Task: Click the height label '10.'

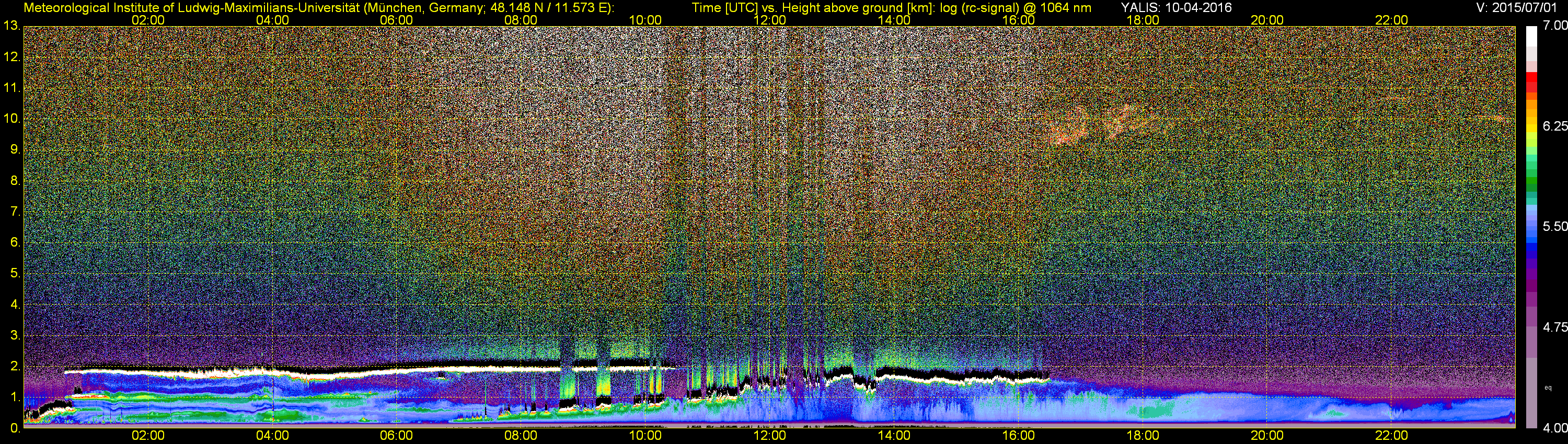Action: 11,119
